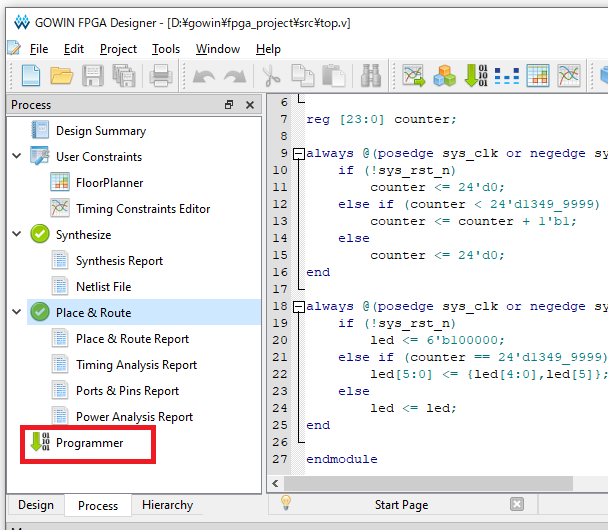Screen dimensions: 608x530
Task: Click the binoculars Find icon
Action: (371, 75)
